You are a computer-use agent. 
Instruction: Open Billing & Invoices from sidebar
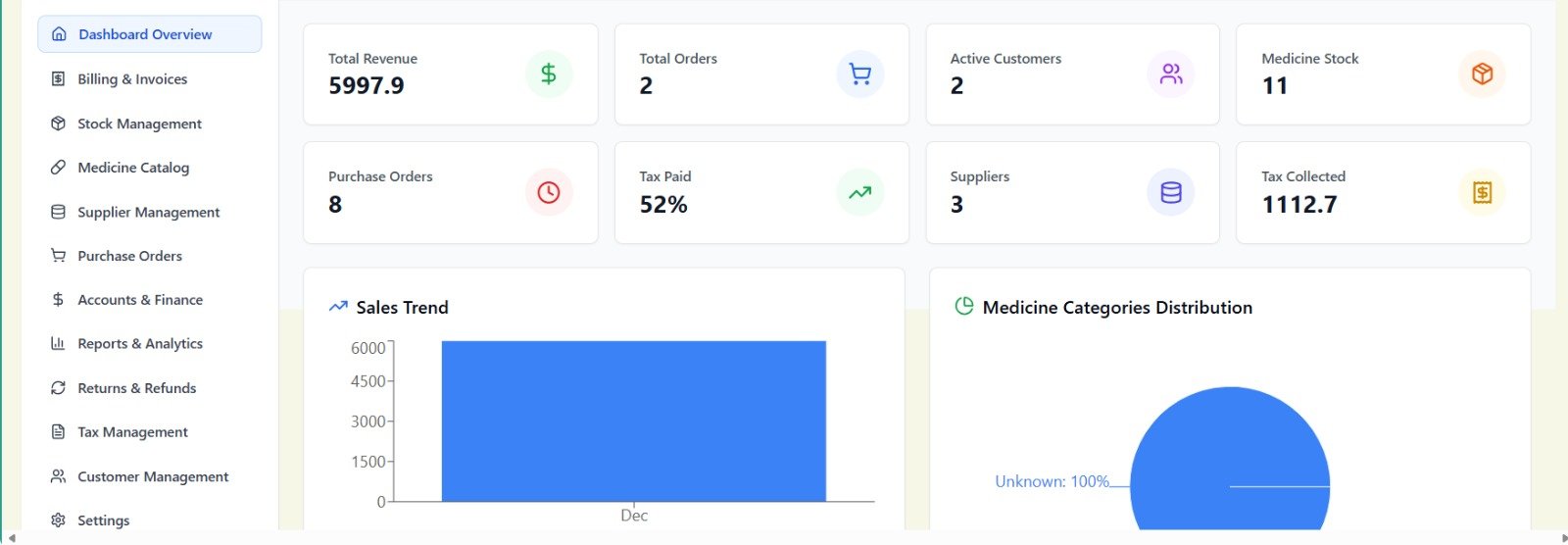point(132,79)
